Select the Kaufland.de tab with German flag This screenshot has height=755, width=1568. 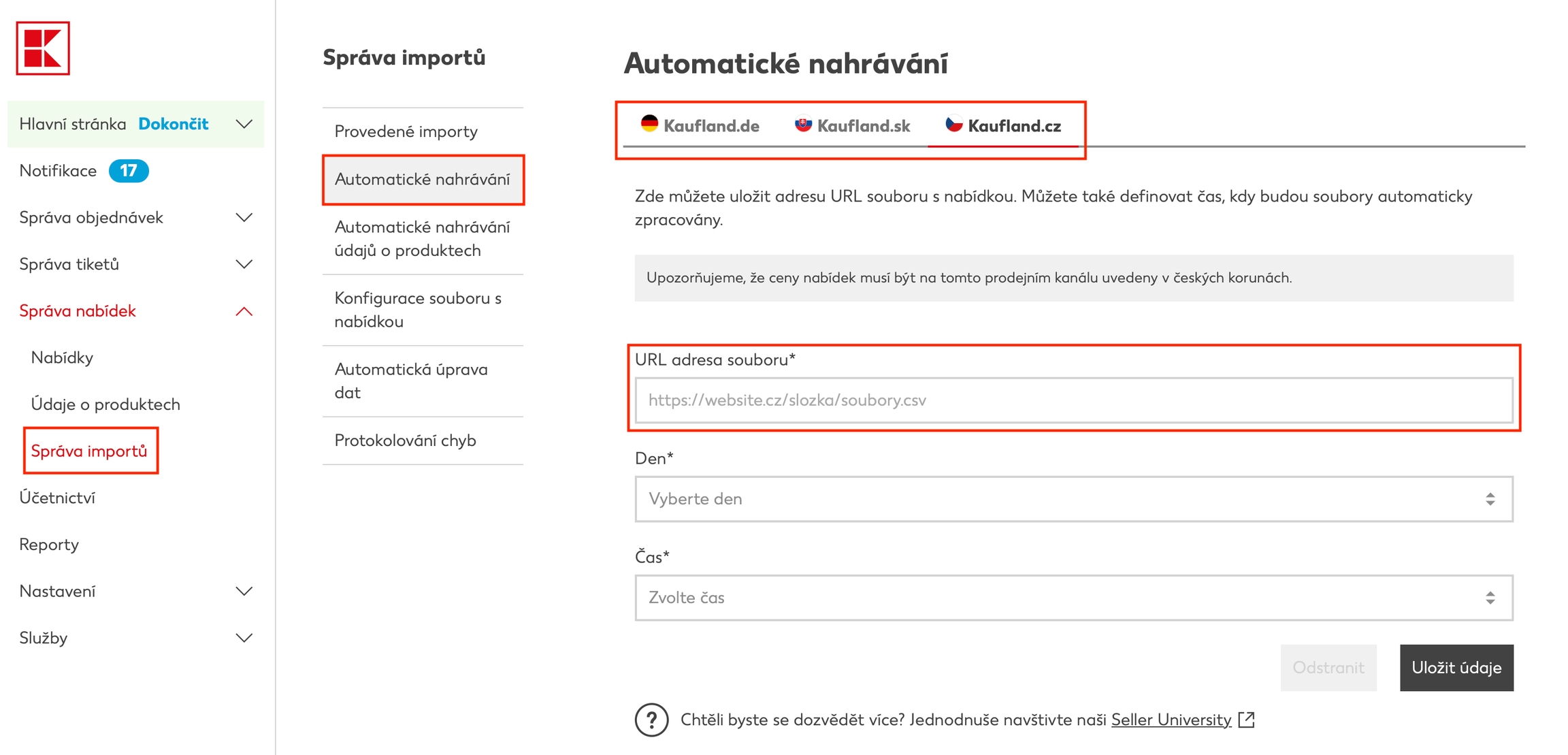coord(700,126)
